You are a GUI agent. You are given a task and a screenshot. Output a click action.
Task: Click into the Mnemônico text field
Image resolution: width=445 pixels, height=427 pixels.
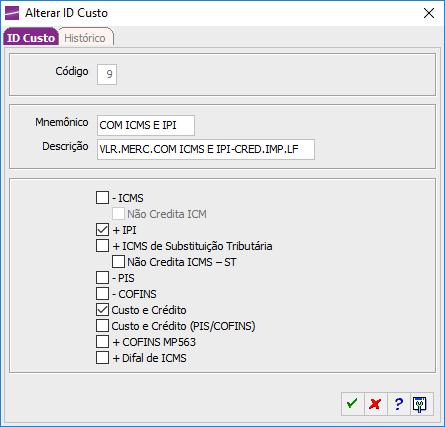click(146, 125)
